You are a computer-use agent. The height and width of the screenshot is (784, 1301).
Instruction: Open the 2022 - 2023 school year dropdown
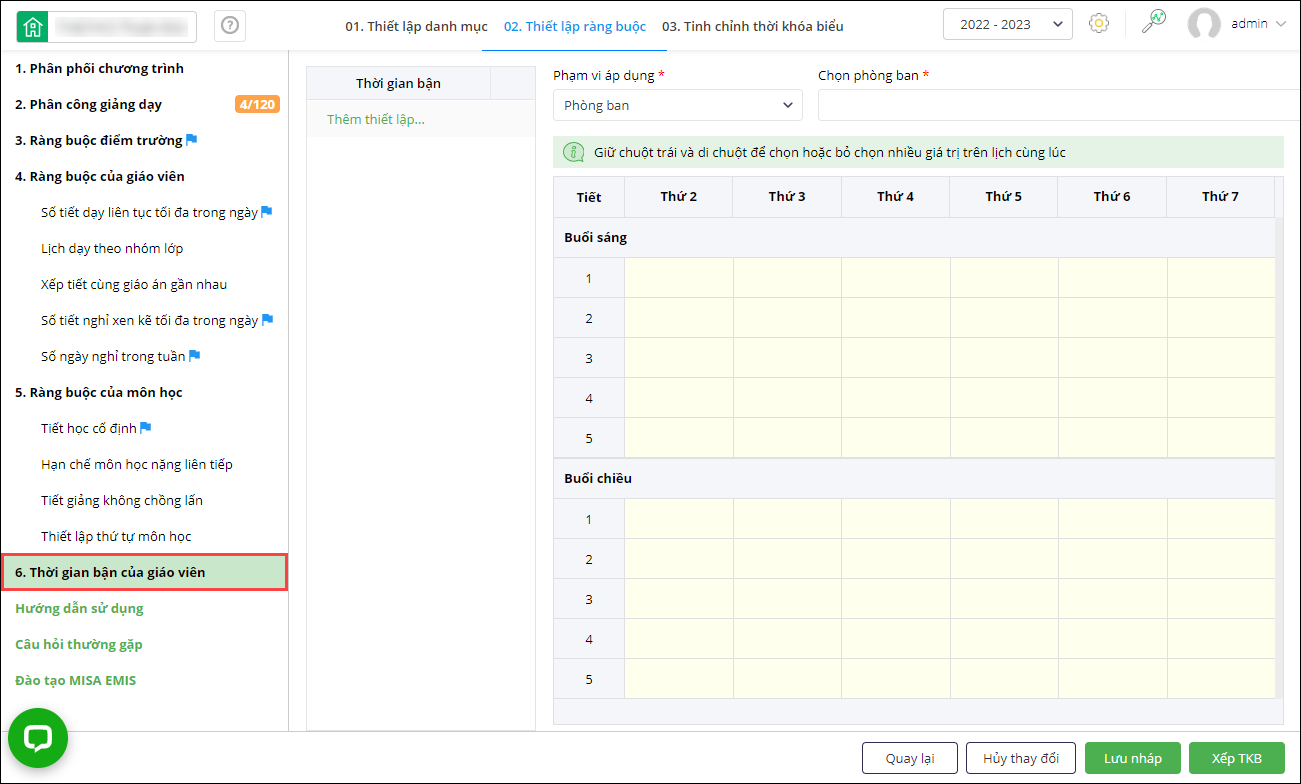(1007, 24)
